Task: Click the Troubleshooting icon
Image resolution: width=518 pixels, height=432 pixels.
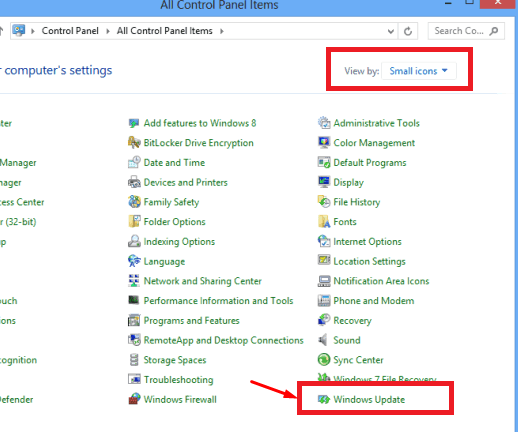Action: click(x=134, y=380)
